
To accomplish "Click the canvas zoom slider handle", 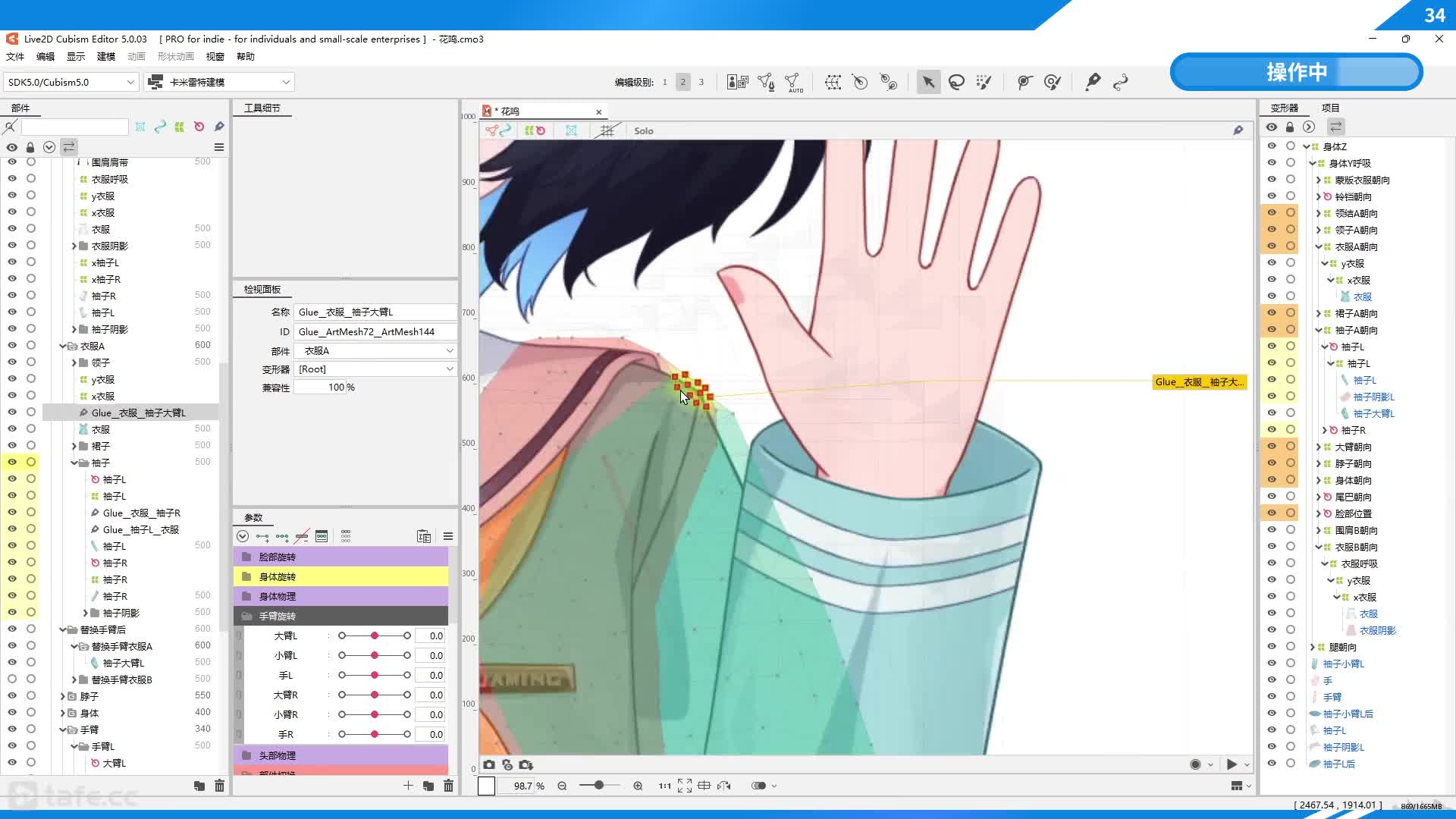I will coord(599,785).
